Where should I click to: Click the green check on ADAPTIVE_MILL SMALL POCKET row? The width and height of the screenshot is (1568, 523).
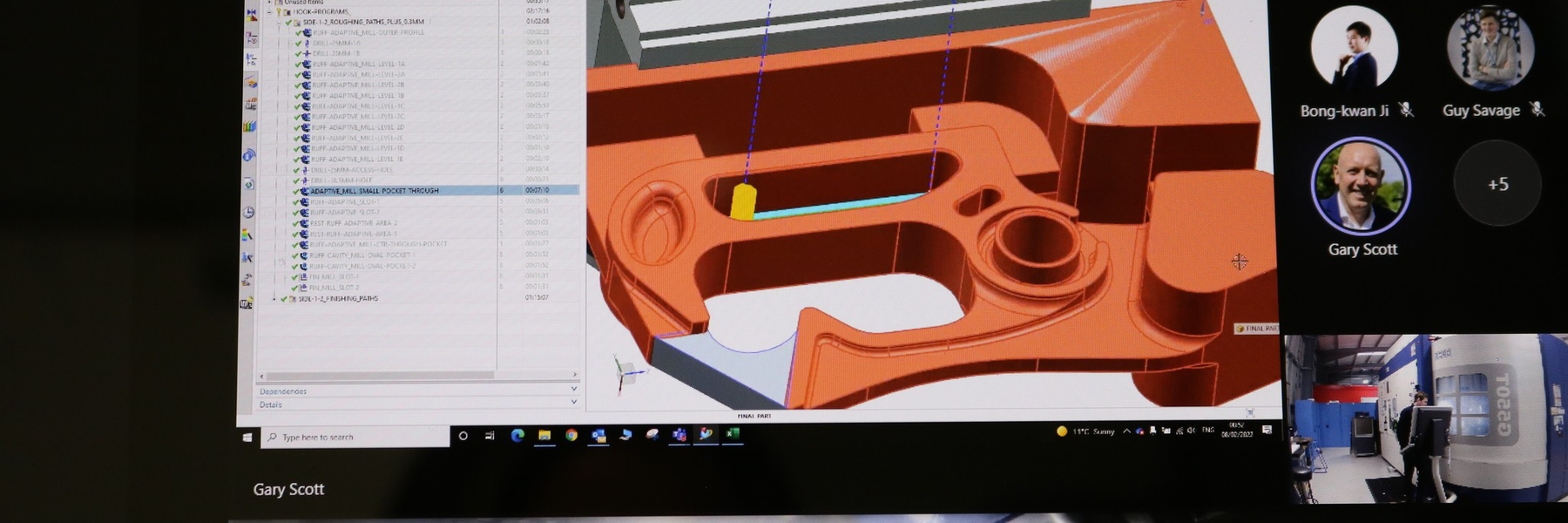297,190
